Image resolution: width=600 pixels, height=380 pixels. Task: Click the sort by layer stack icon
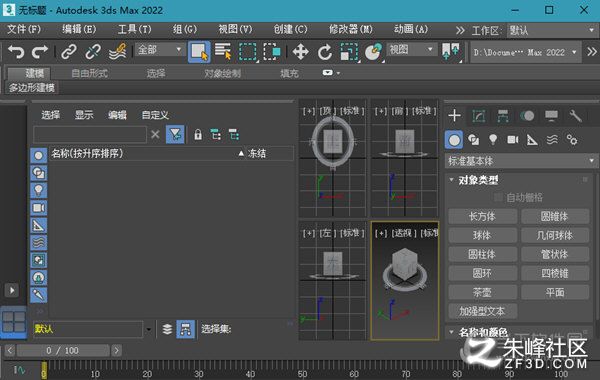[167, 329]
